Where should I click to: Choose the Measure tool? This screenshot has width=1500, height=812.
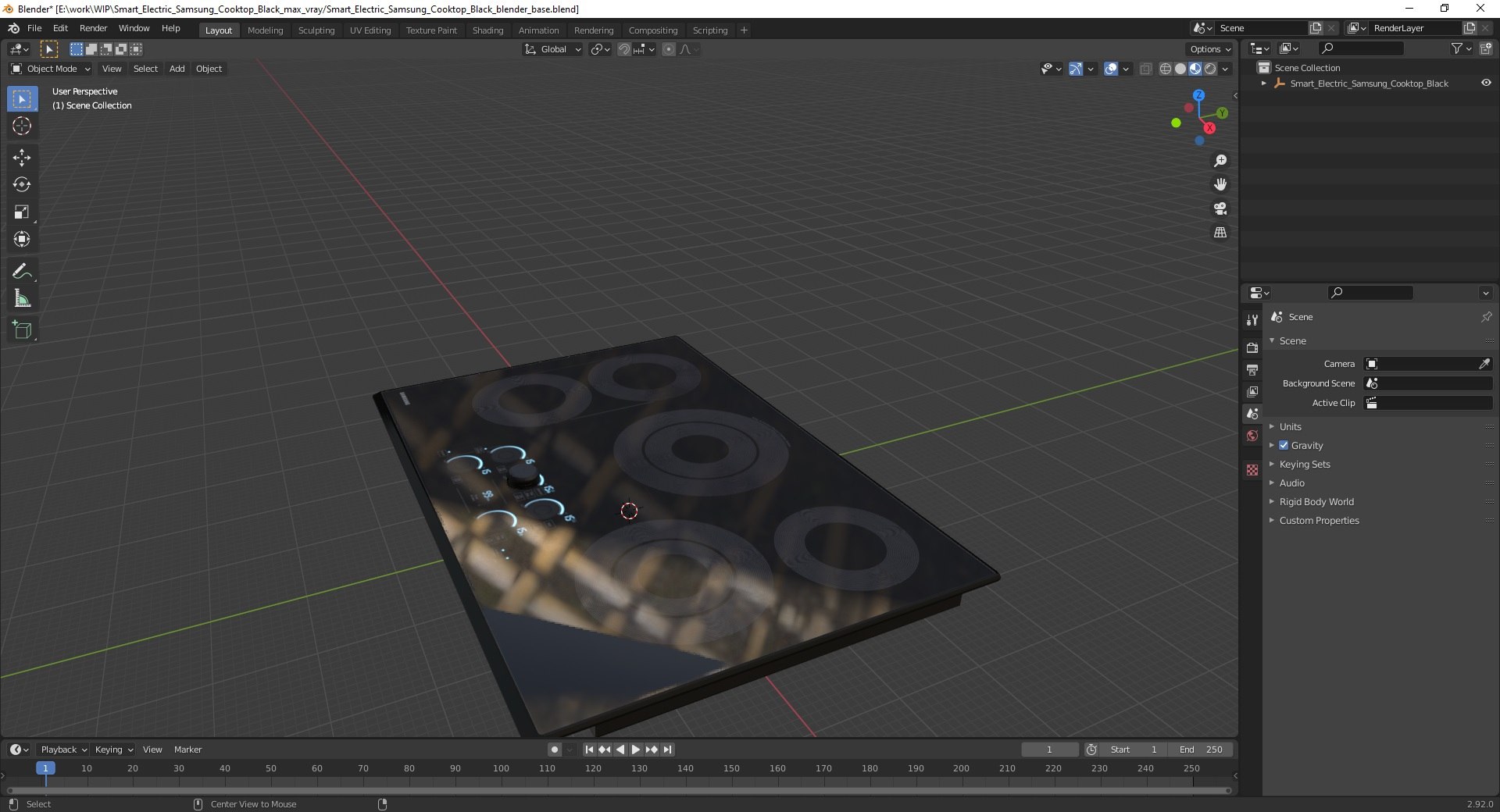[22, 299]
